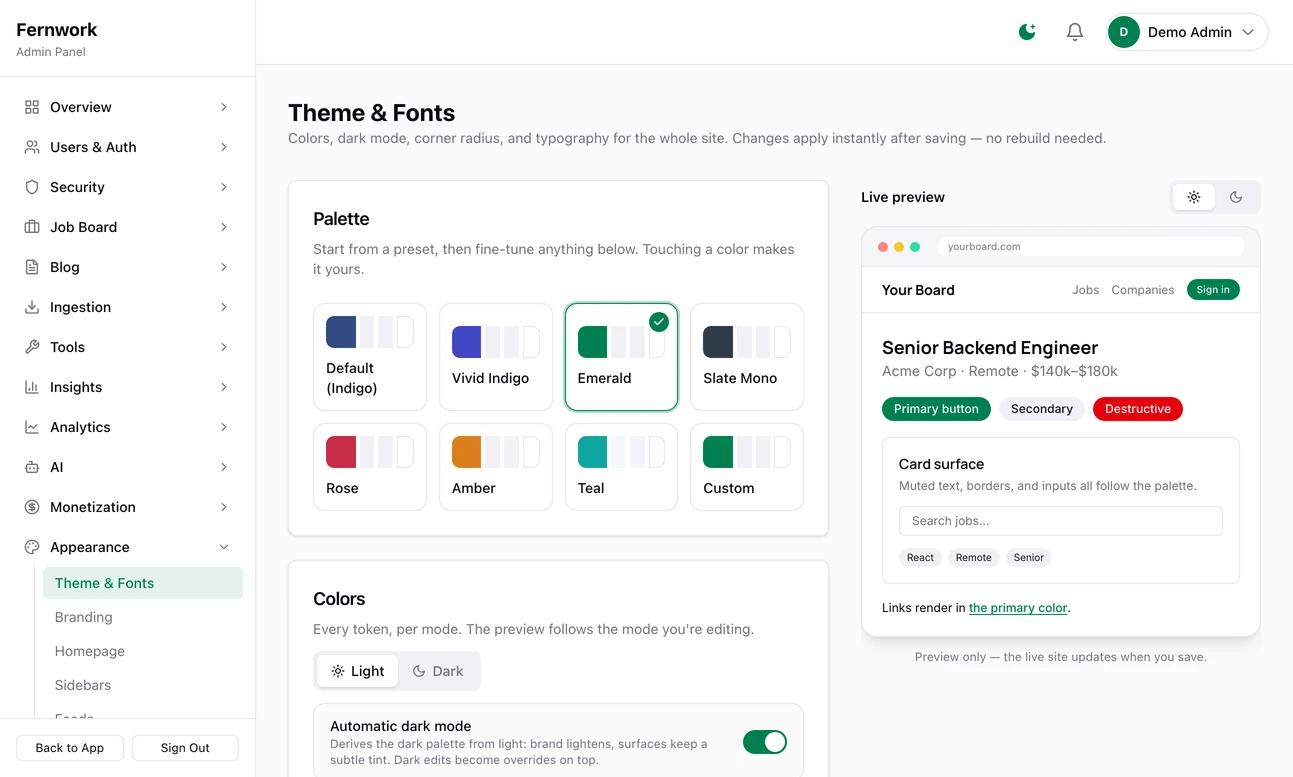Image resolution: width=1293 pixels, height=777 pixels.
Task: Click the Users & Auth people icon
Action: (x=32, y=147)
